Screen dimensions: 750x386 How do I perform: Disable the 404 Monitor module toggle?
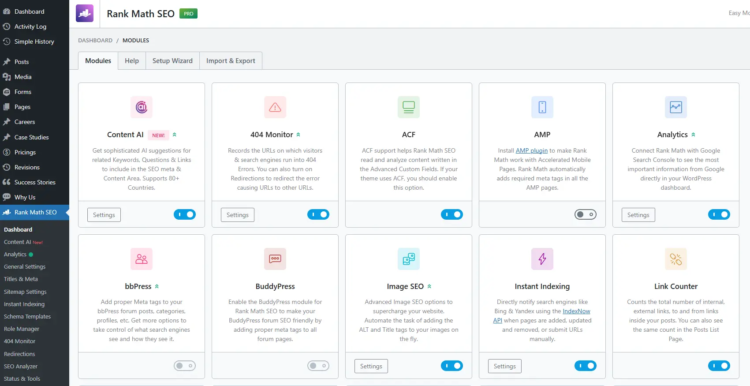(x=318, y=215)
